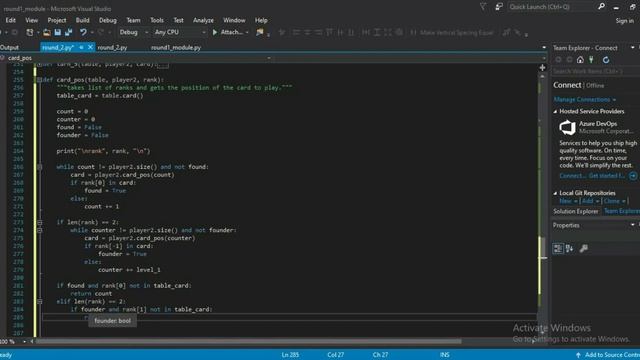Click the Save floppy disk icon
This screenshot has height=360, width=640.
click(x=58, y=32)
